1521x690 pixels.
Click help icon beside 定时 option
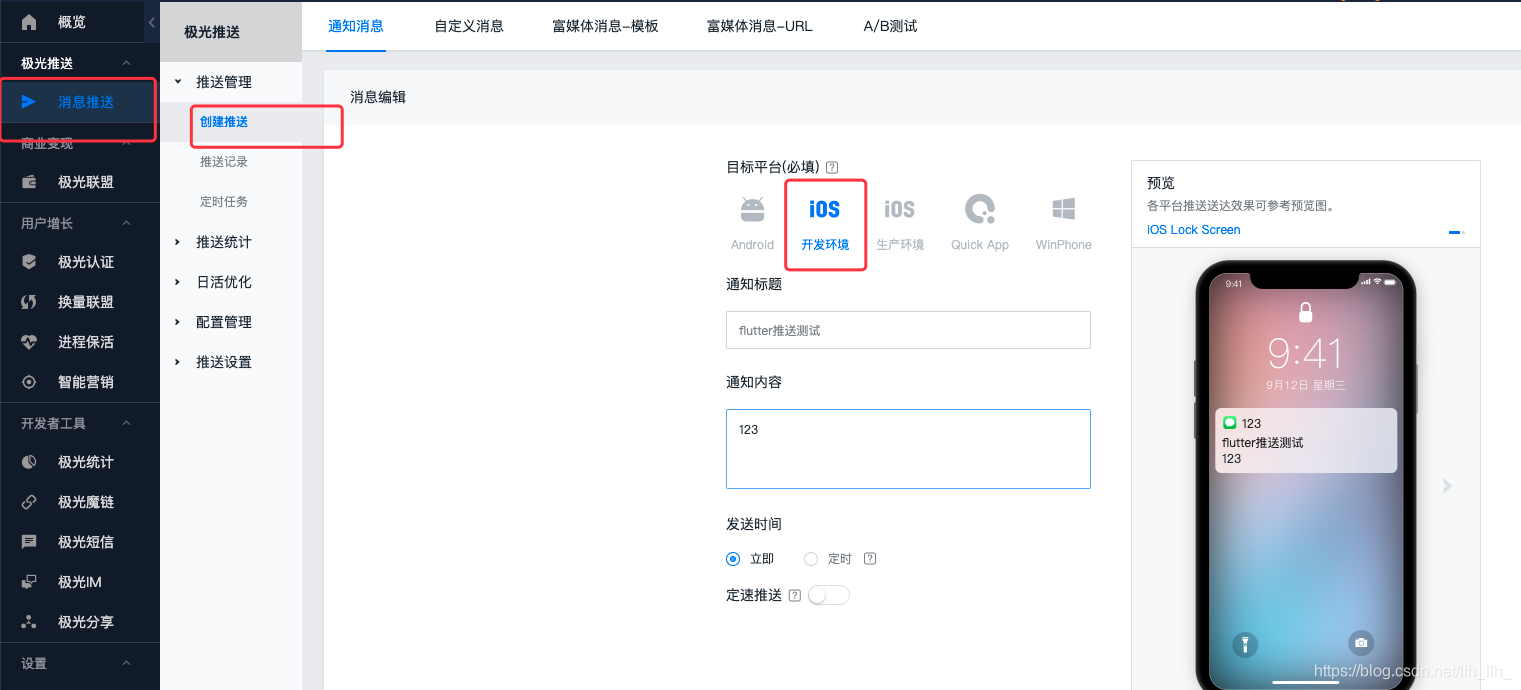pos(870,559)
